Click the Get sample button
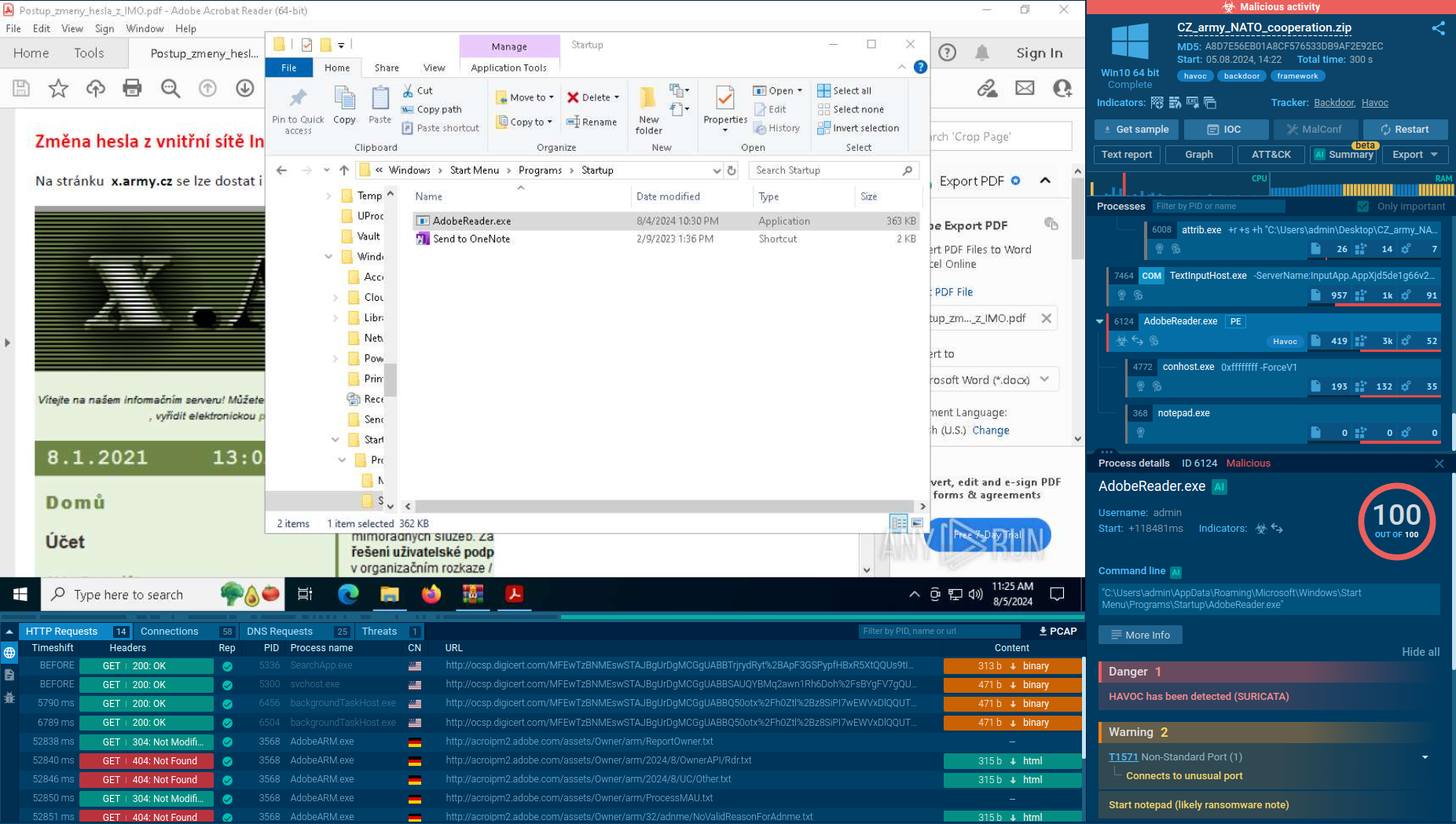Screen dimensions: 1456x824 click(1135, 130)
